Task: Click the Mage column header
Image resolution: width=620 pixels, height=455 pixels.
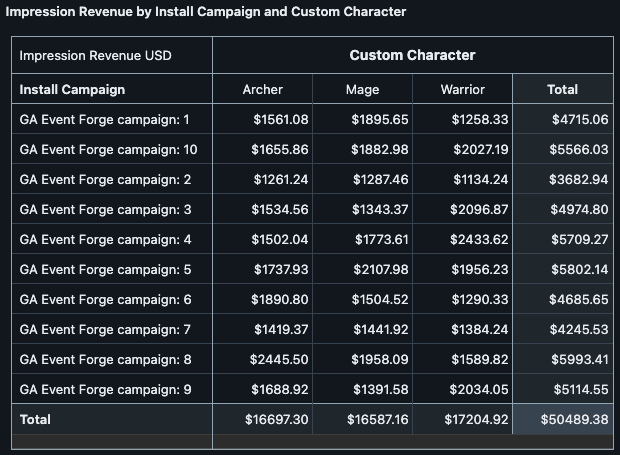Action: coord(362,89)
